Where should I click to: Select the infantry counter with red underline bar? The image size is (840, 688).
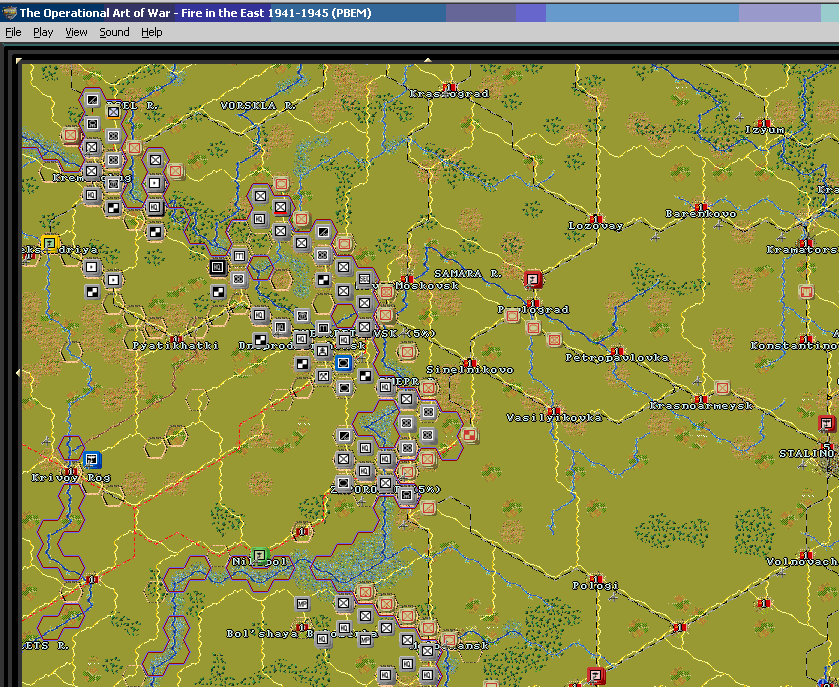[x=280, y=207]
